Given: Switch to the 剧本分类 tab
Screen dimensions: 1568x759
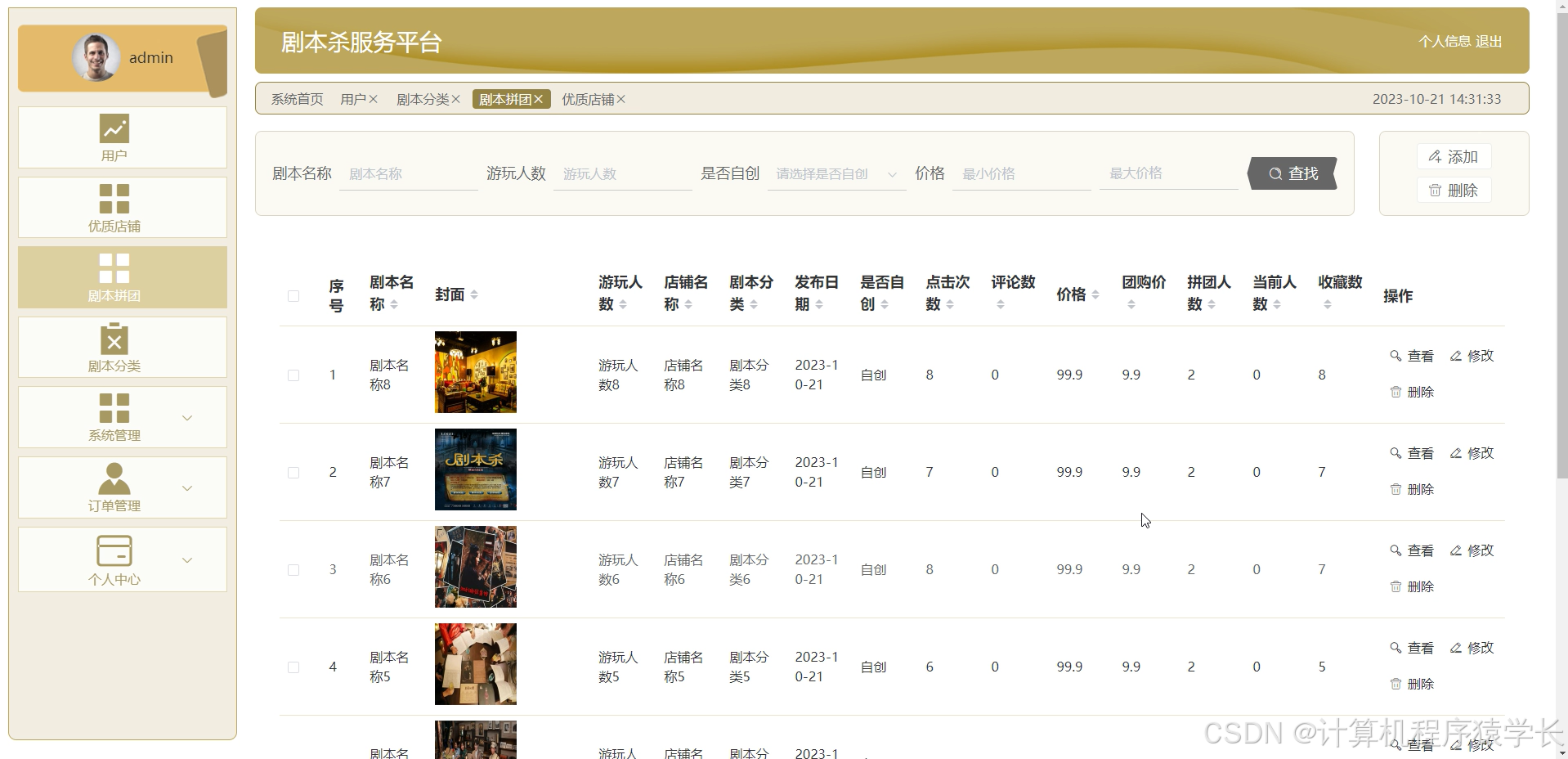Looking at the screenshot, I should (x=423, y=99).
